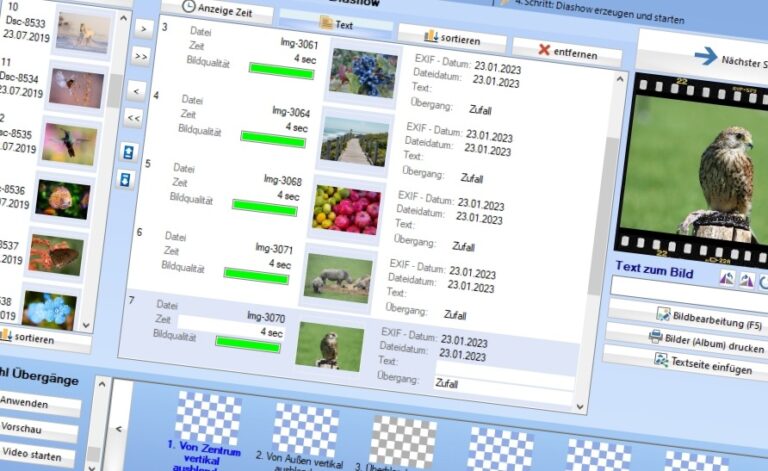This screenshot has height=471, width=768.
Task: Move one image right with the single > button
Action: point(144,29)
